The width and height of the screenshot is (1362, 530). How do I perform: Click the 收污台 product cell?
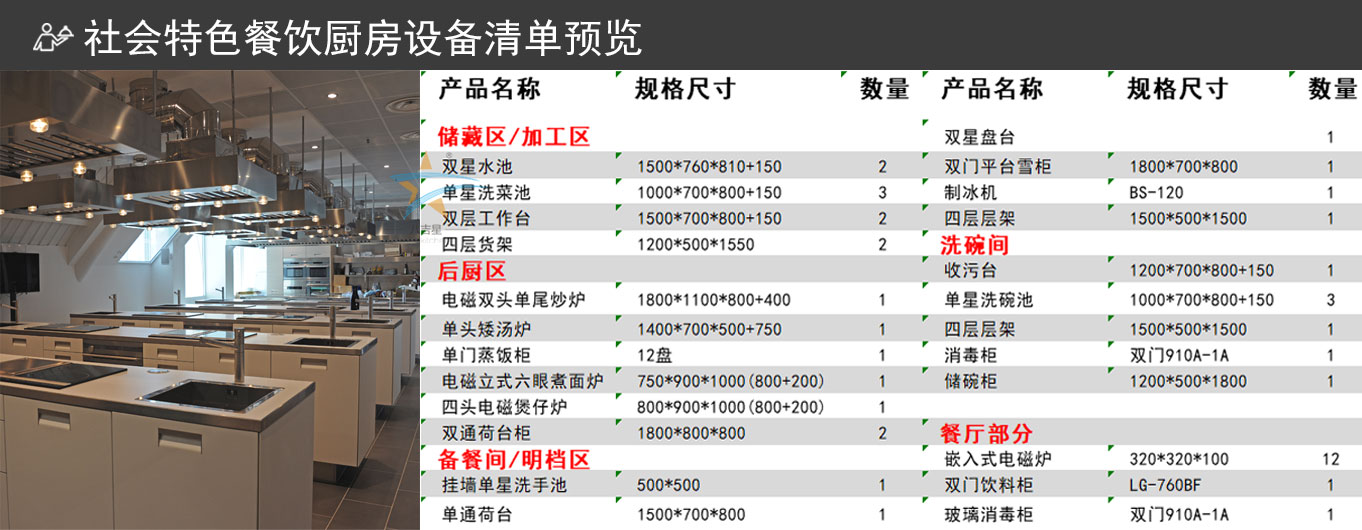[x=970, y=271]
